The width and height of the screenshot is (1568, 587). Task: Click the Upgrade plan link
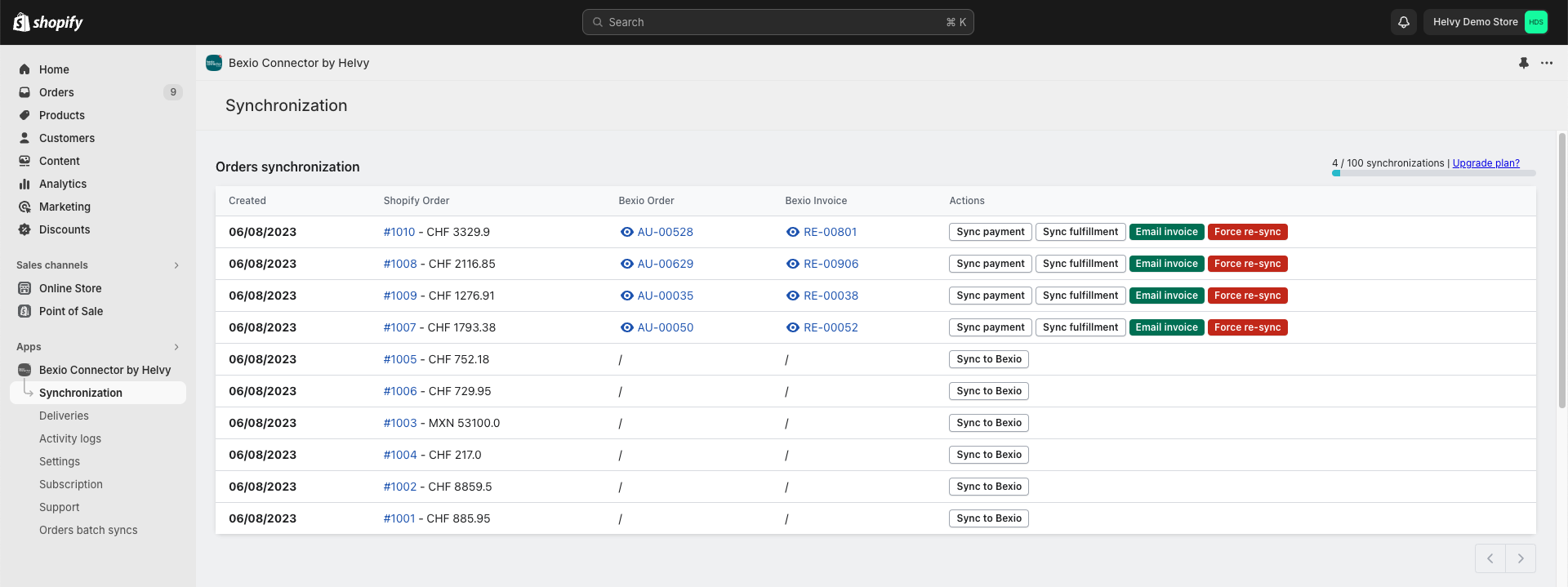click(1486, 163)
